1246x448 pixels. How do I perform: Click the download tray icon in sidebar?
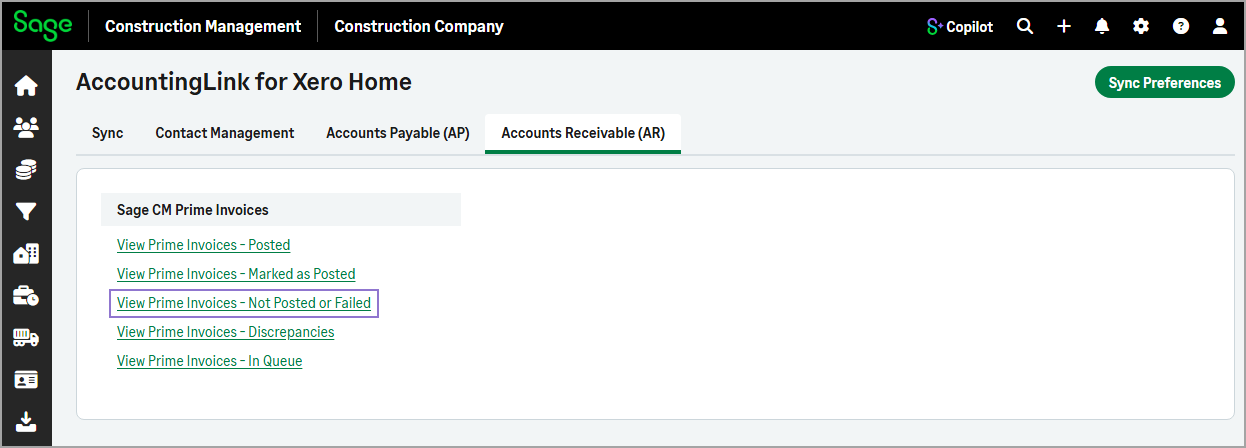point(26,422)
